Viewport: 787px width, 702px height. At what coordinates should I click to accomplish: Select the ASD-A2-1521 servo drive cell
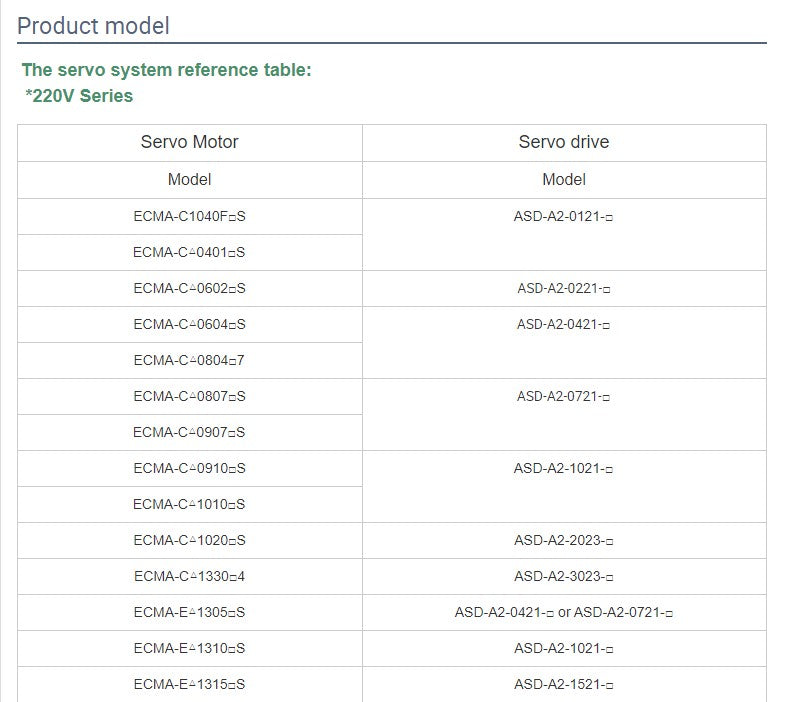click(563, 684)
